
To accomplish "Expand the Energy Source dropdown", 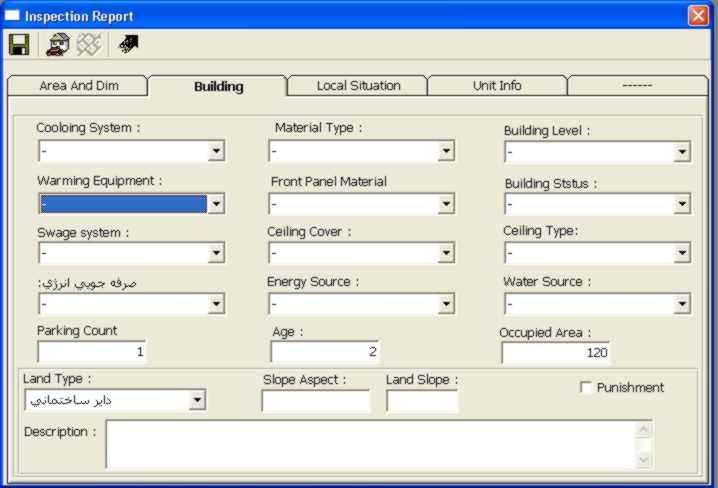I will tap(446, 304).
